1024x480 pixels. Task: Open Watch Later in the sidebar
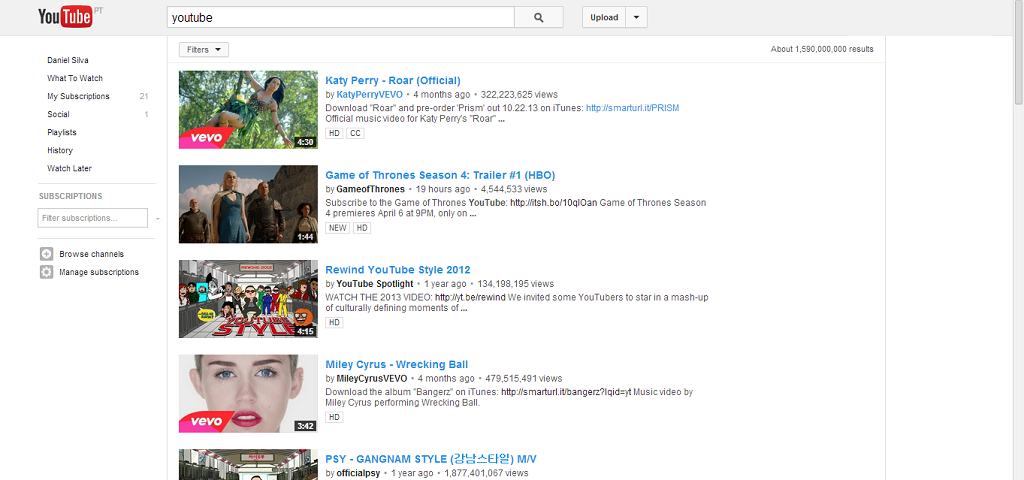click(x=69, y=168)
